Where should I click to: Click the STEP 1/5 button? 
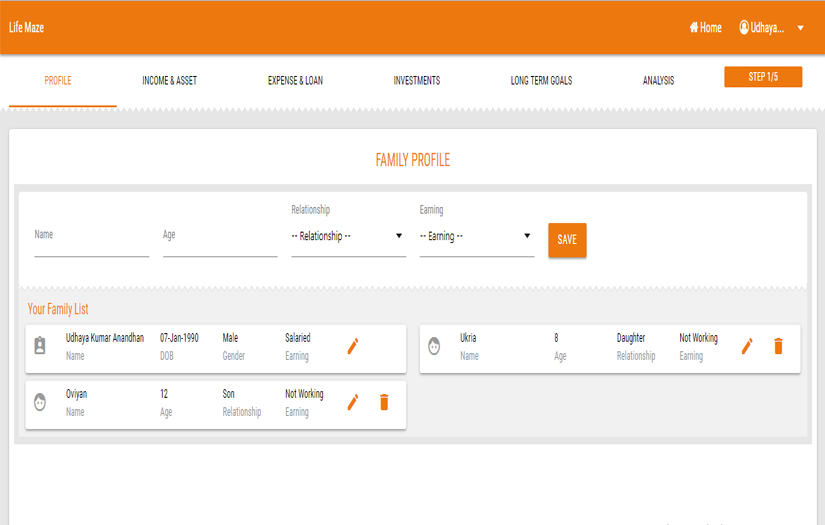[763, 77]
